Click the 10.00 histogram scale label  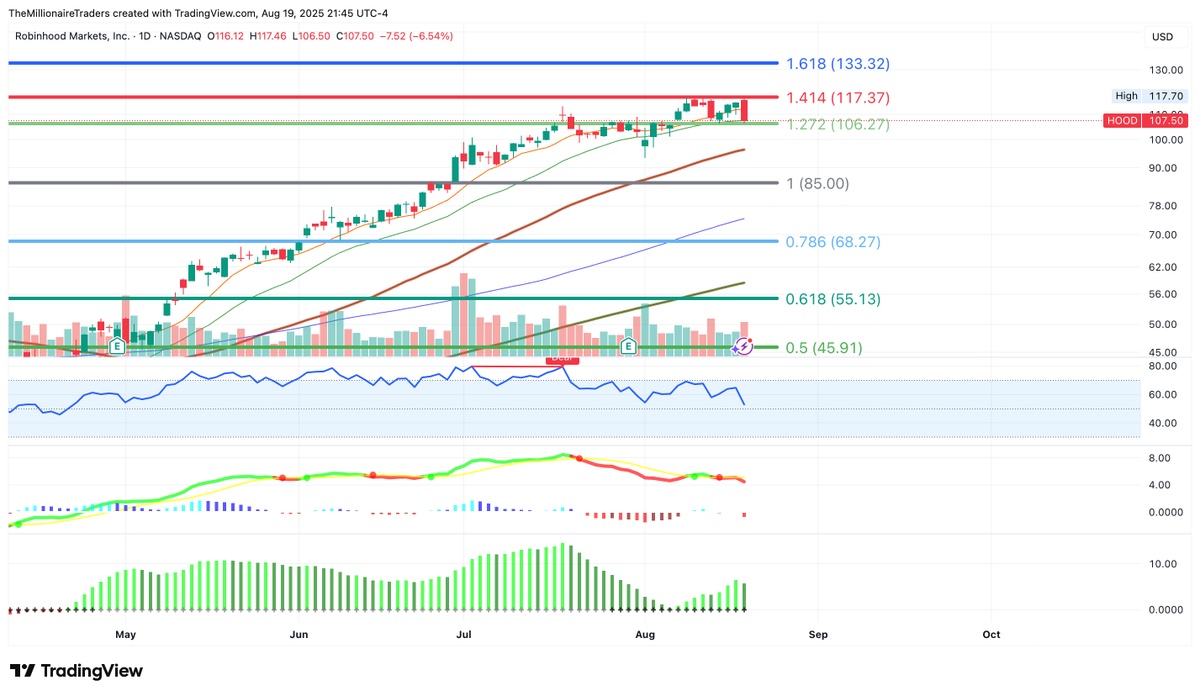click(1165, 564)
